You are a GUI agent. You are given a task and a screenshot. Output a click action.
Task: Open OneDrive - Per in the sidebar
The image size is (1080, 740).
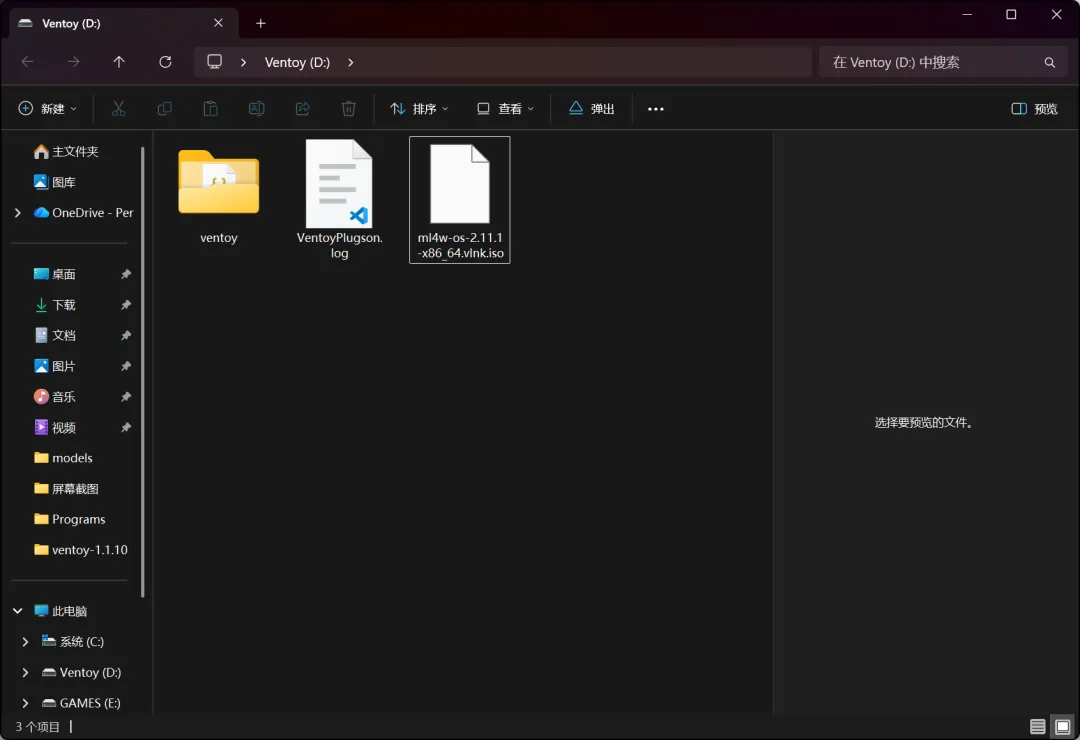click(84, 213)
